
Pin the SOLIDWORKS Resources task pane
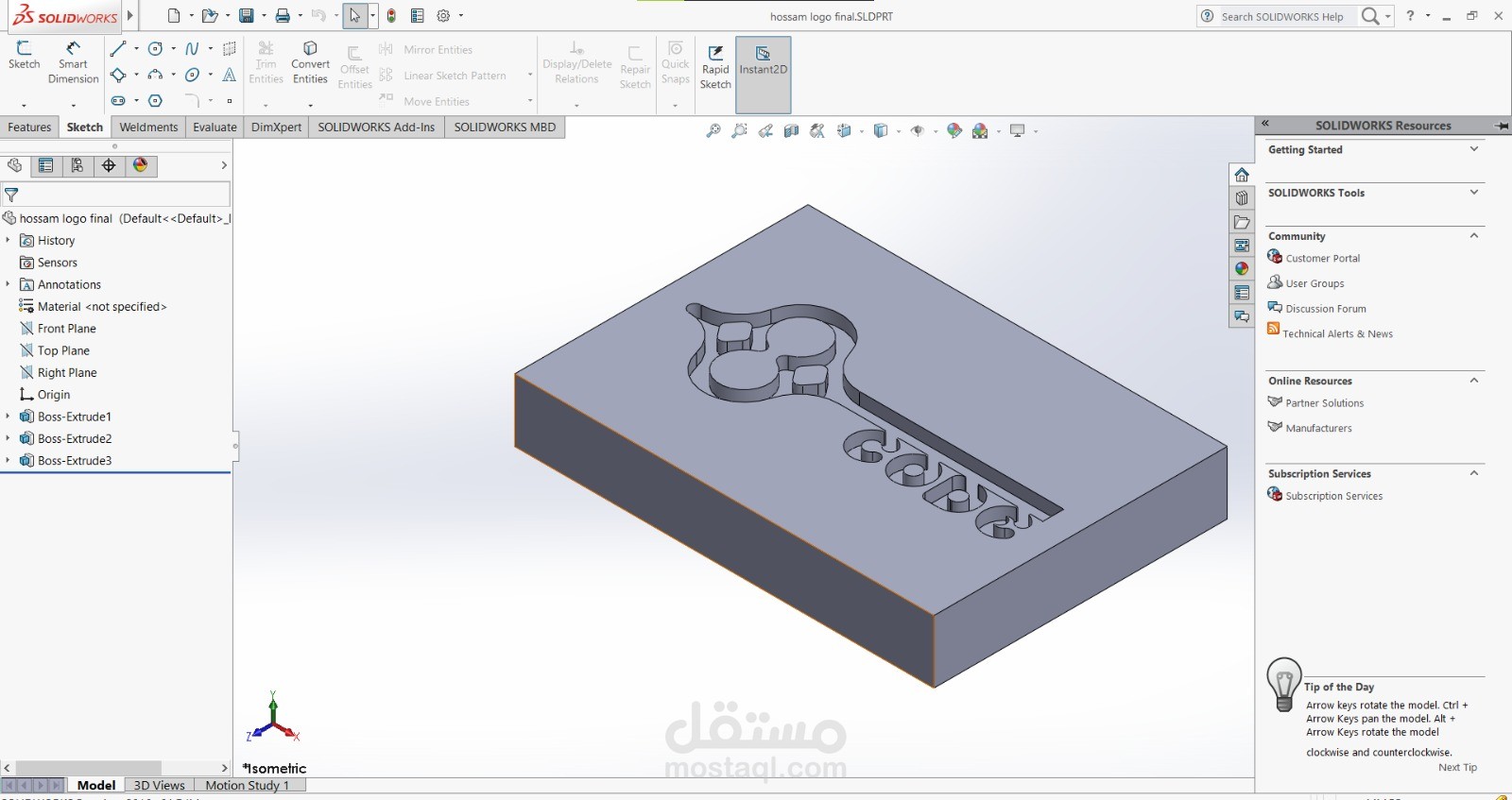(x=1502, y=126)
